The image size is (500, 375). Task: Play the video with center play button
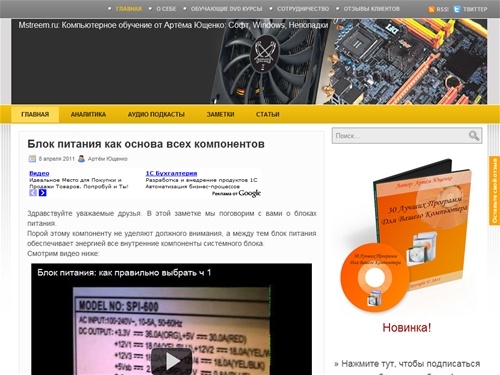click(171, 361)
